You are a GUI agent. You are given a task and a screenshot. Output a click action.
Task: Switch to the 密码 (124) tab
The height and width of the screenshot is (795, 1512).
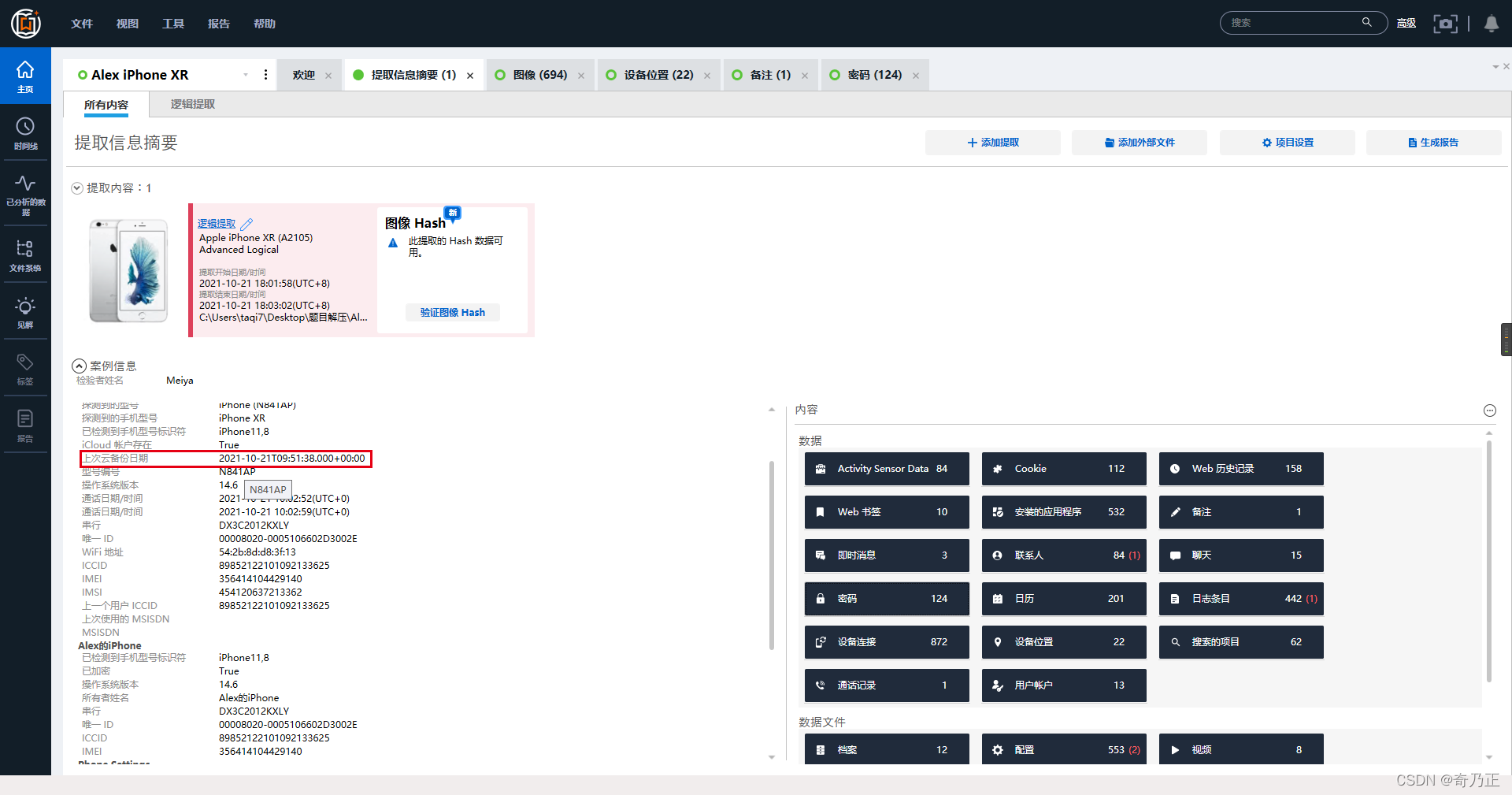click(x=875, y=75)
